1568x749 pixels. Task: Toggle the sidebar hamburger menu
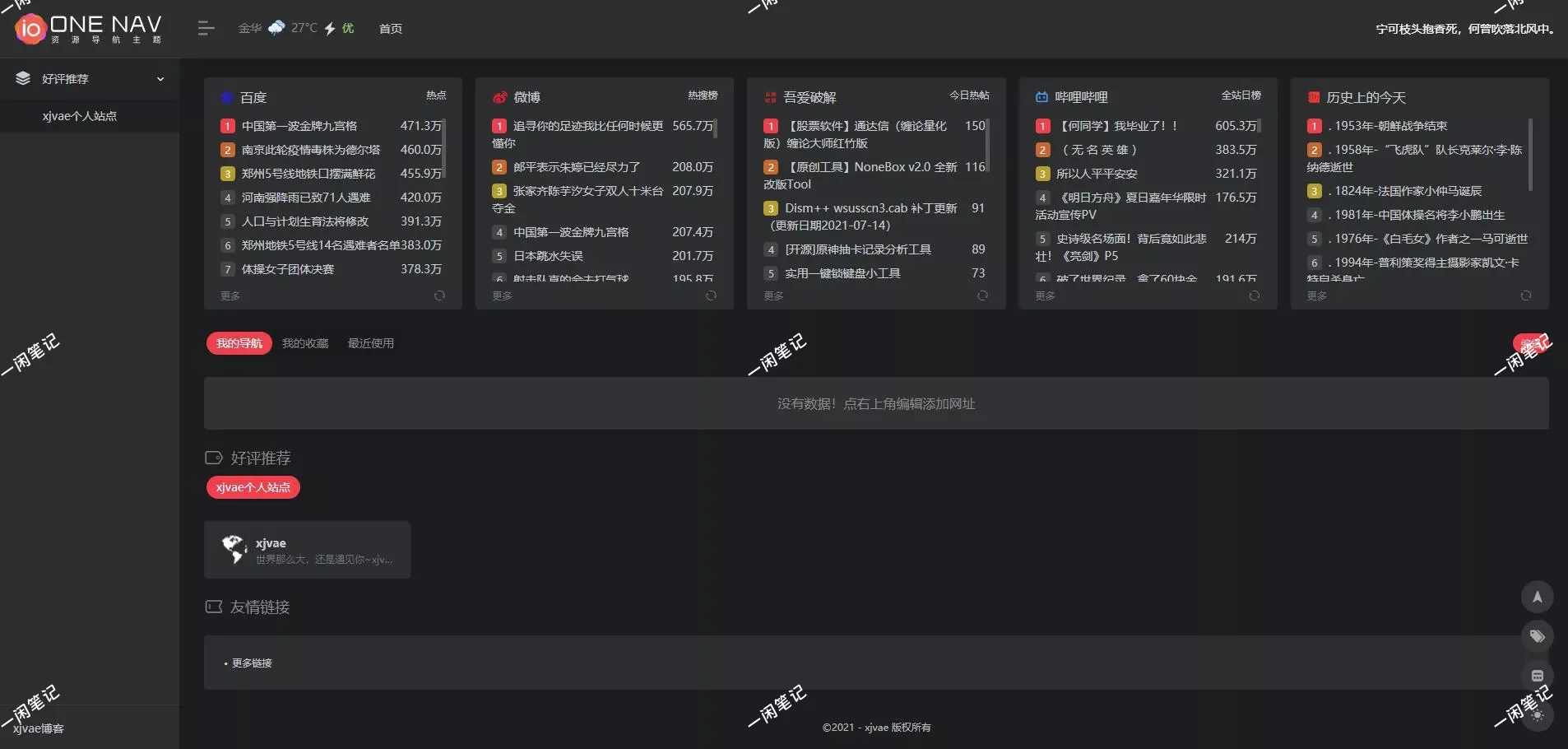click(x=205, y=28)
